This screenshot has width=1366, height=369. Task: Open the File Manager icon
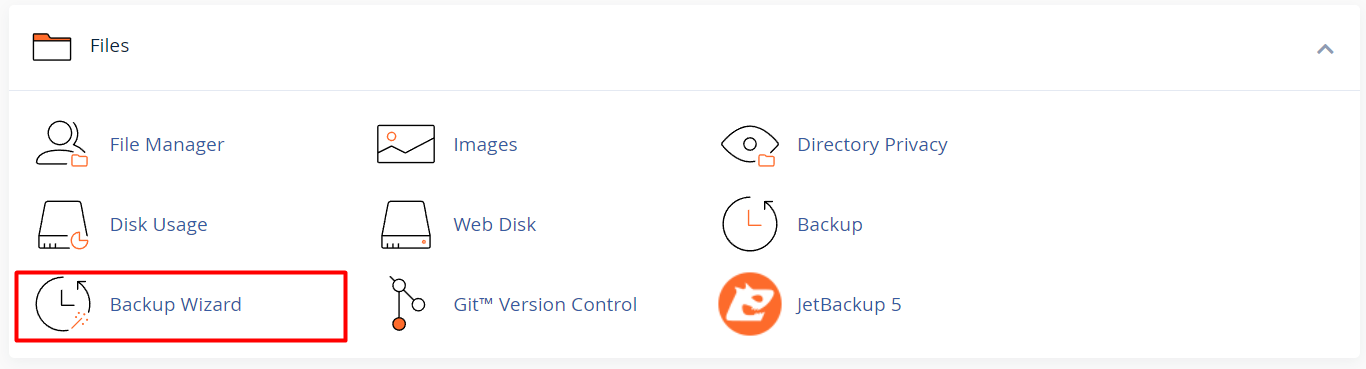62,144
